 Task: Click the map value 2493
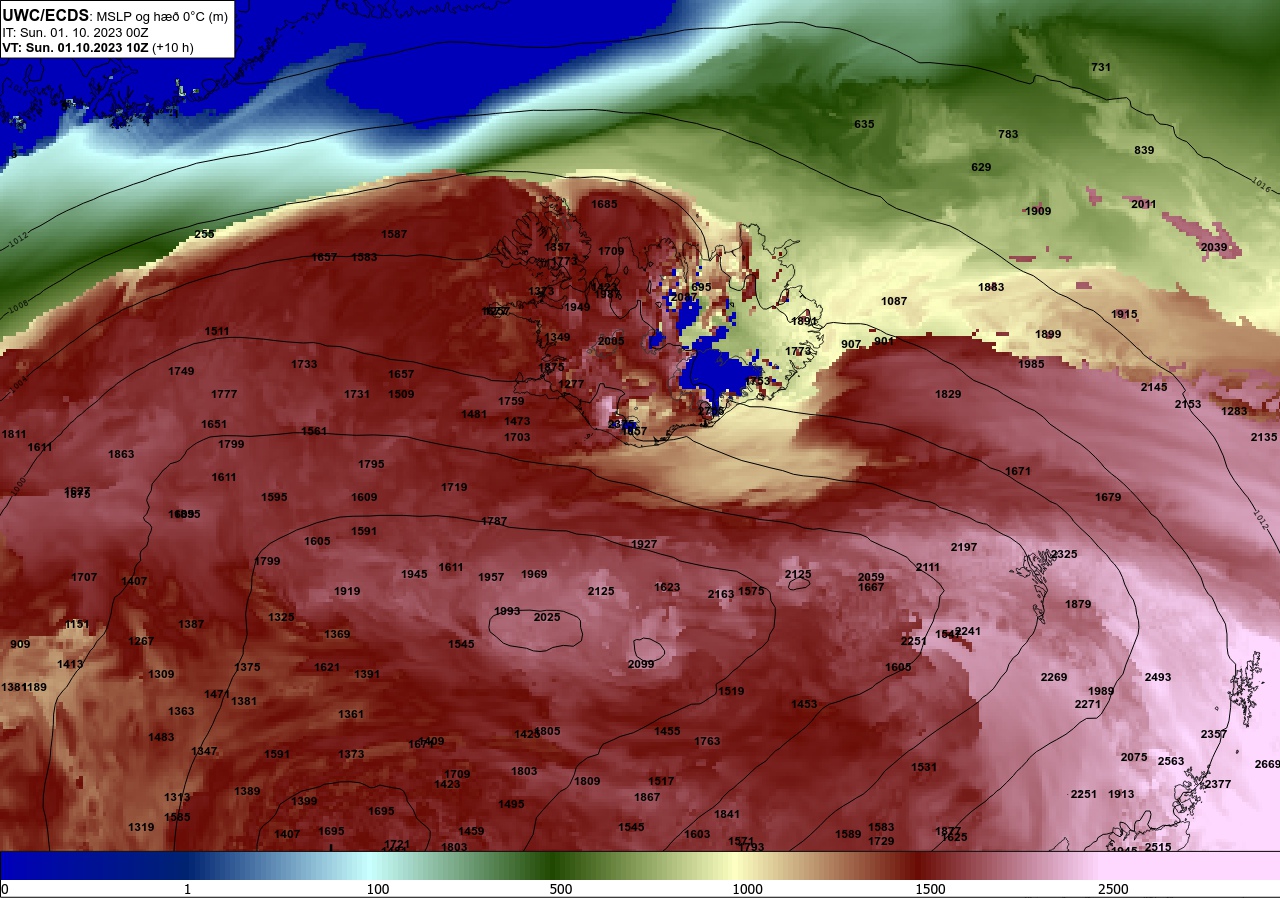[x=1158, y=677]
